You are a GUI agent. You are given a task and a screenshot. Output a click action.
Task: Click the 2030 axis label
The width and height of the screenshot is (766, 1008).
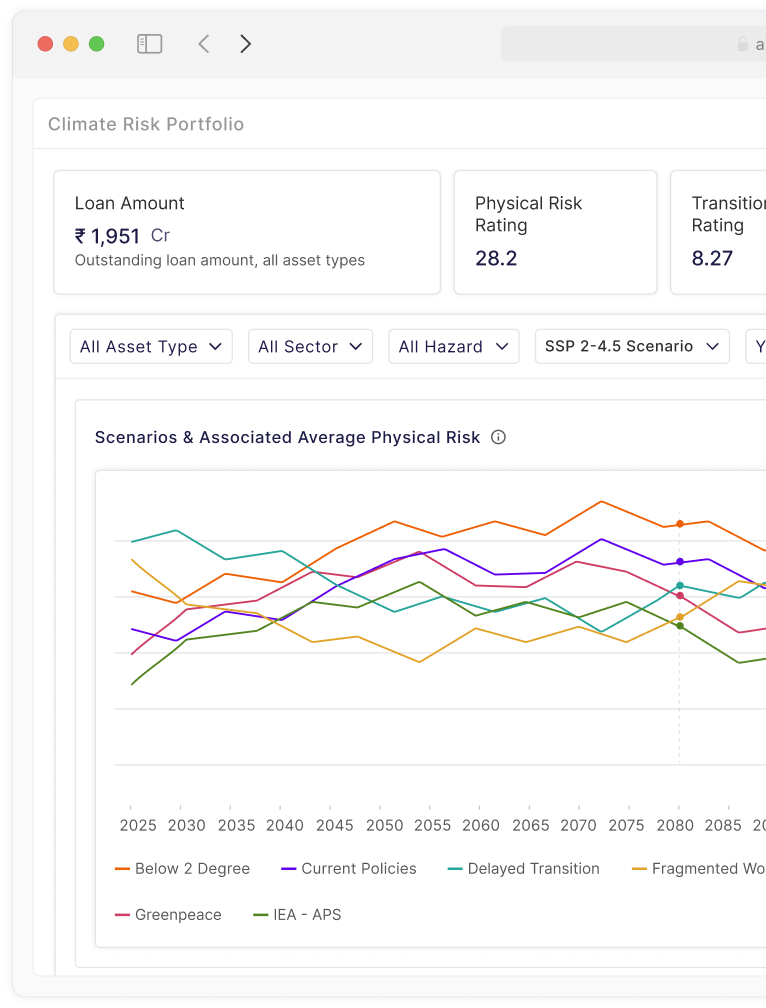tap(186, 825)
